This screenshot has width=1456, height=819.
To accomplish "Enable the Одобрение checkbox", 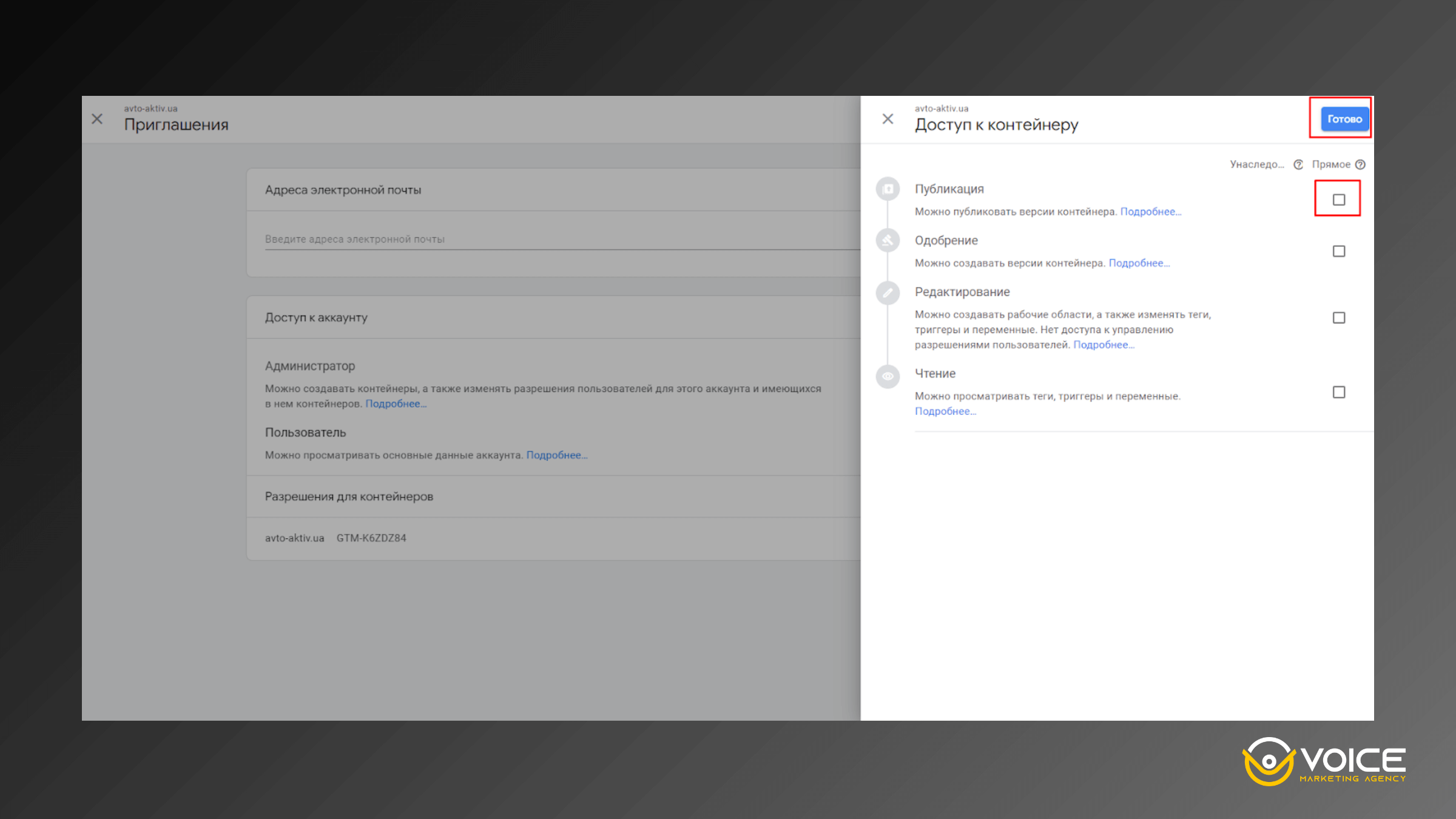I will 1338,251.
